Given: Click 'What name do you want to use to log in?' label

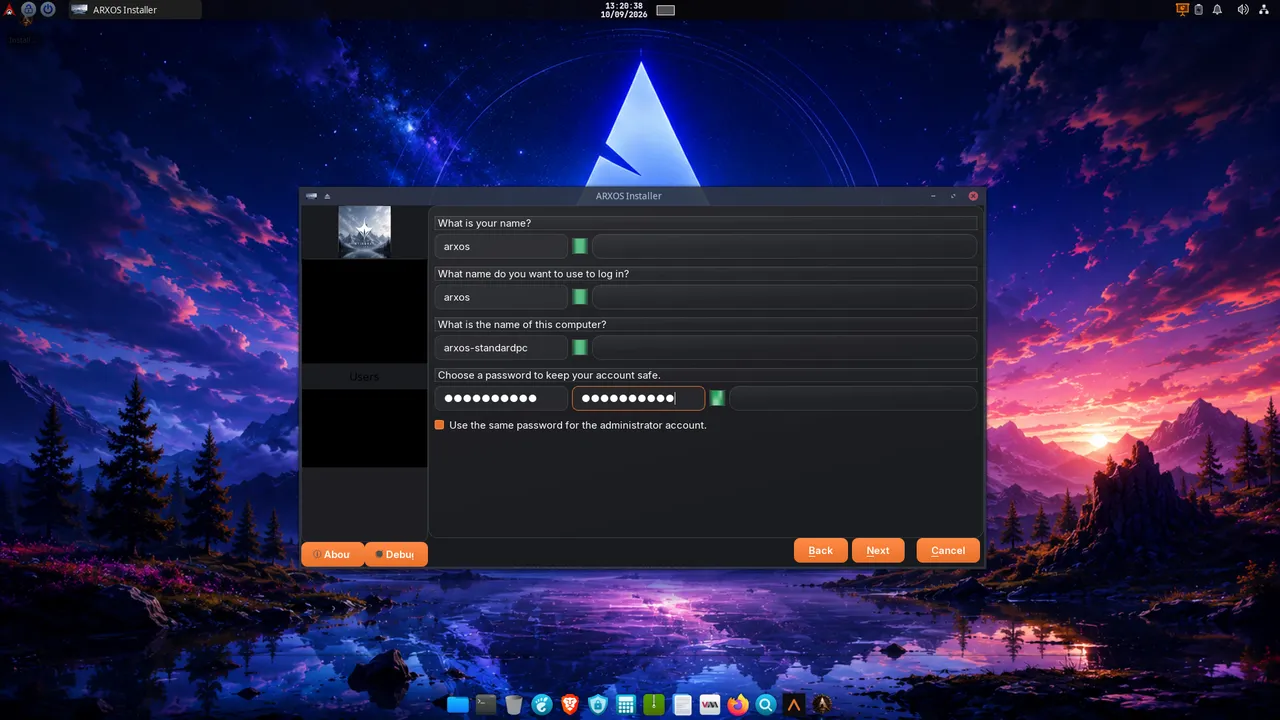Looking at the screenshot, I should (533, 274).
